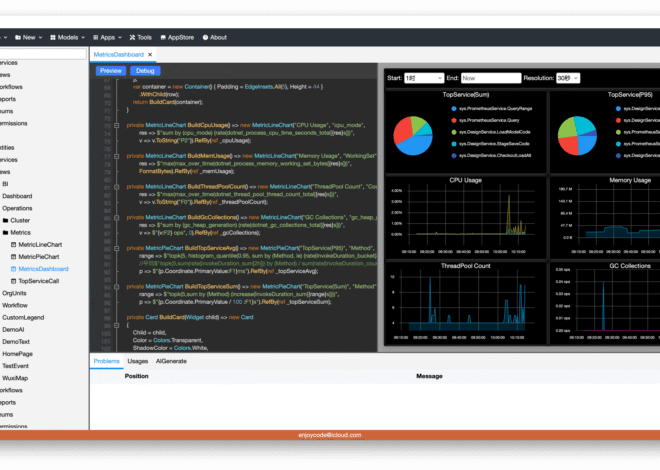
Task: Close the MetricsDashboard tab
Action: [x=150, y=55]
